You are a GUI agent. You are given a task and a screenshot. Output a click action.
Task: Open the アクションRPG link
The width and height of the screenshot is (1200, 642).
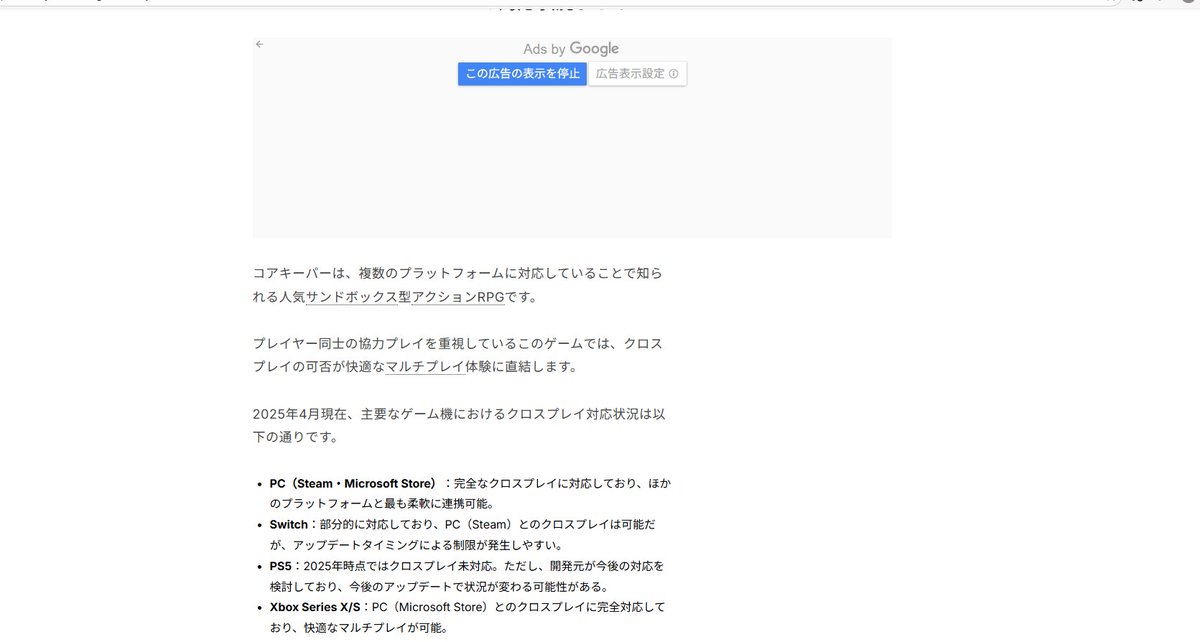click(x=458, y=297)
